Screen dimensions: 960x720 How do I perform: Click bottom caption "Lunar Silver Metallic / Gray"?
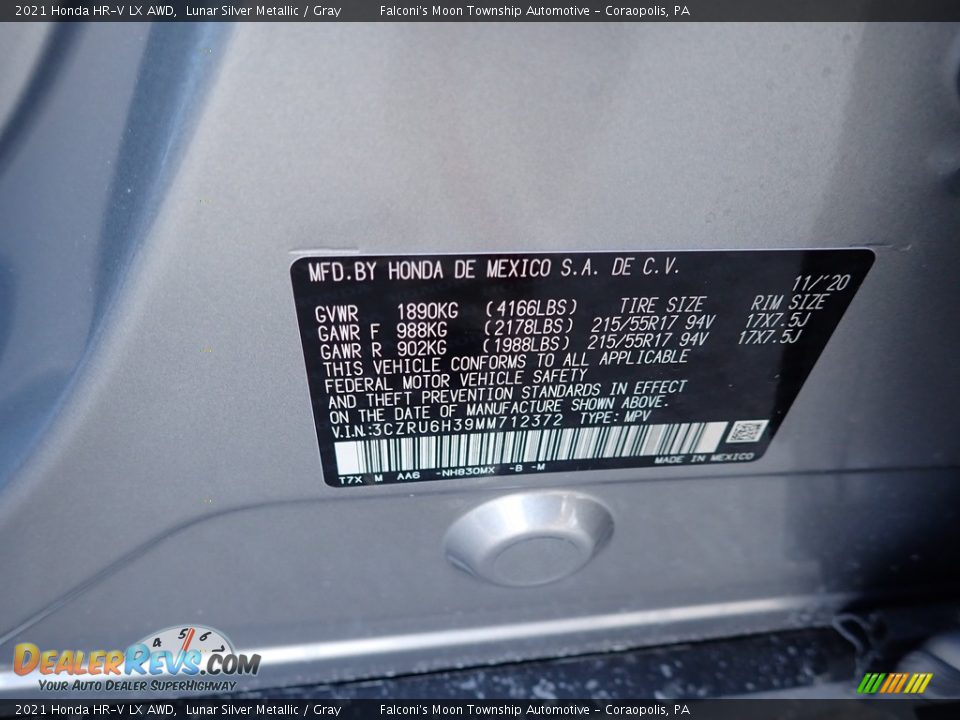point(263,710)
